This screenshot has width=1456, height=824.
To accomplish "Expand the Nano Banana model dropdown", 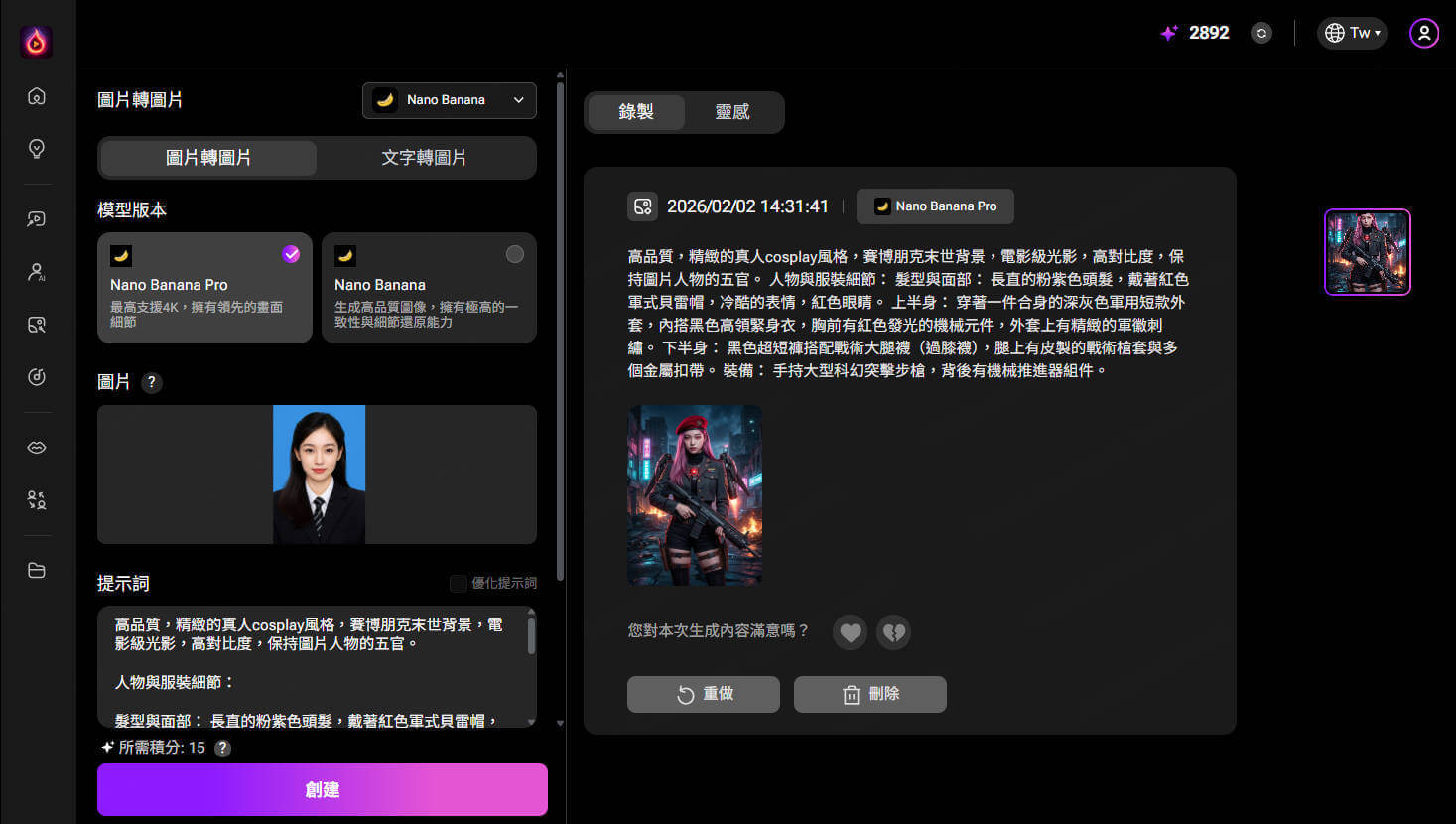I will tap(450, 100).
